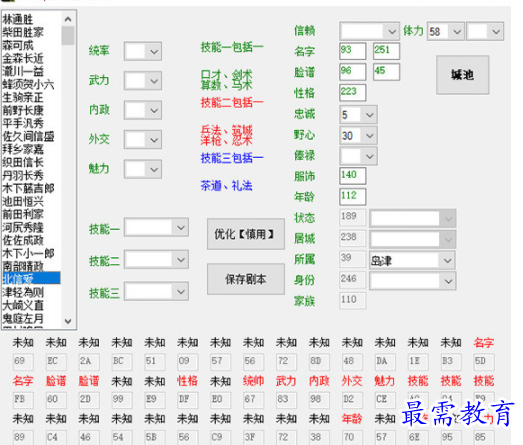Click the 性格 field containing 223
The width and height of the screenshot is (523, 445).
(353, 92)
